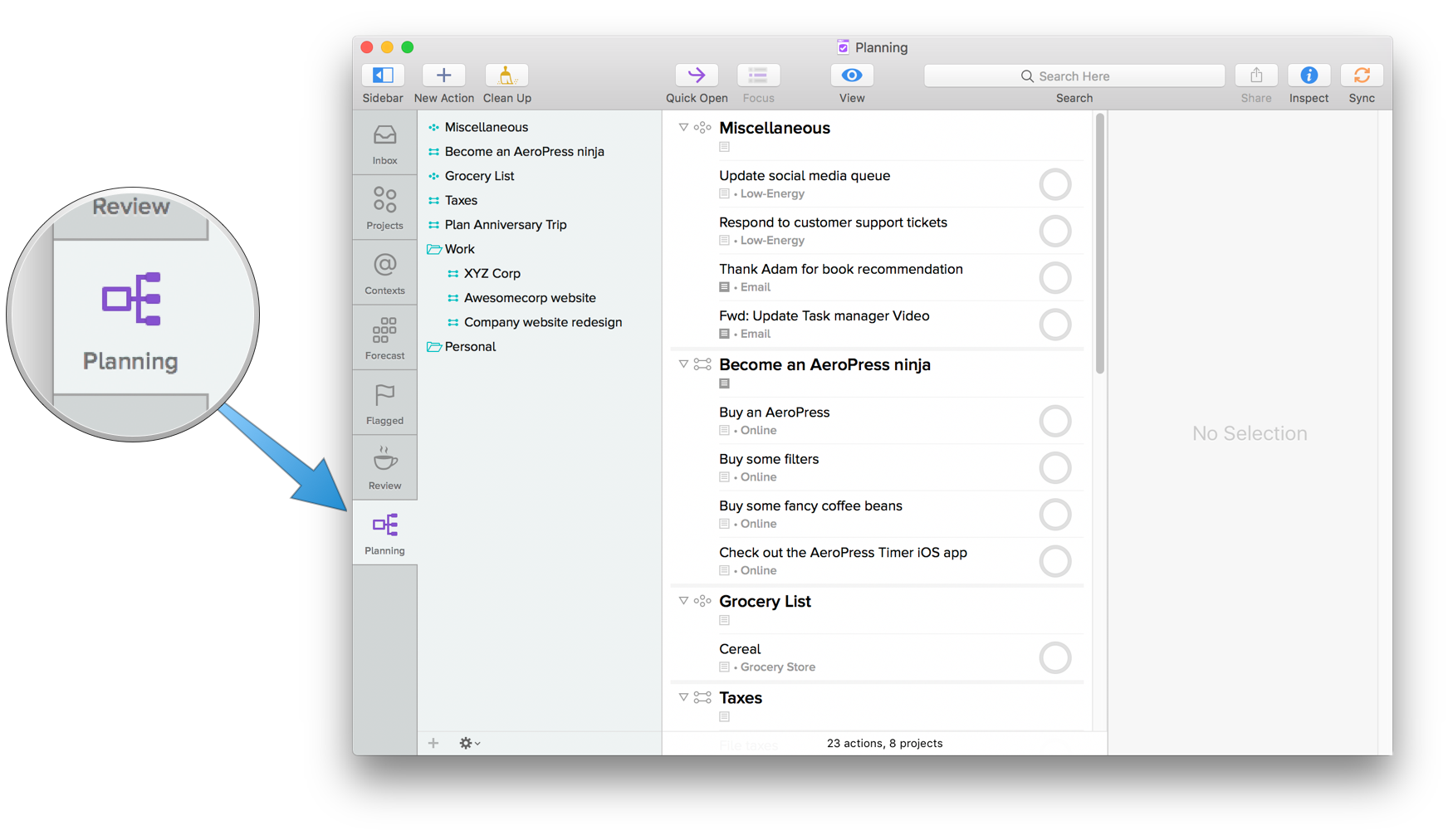Image resolution: width=1453 pixels, height=840 pixels.
Task: Collapse the Grocery List project group
Action: pyautogui.click(x=683, y=601)
